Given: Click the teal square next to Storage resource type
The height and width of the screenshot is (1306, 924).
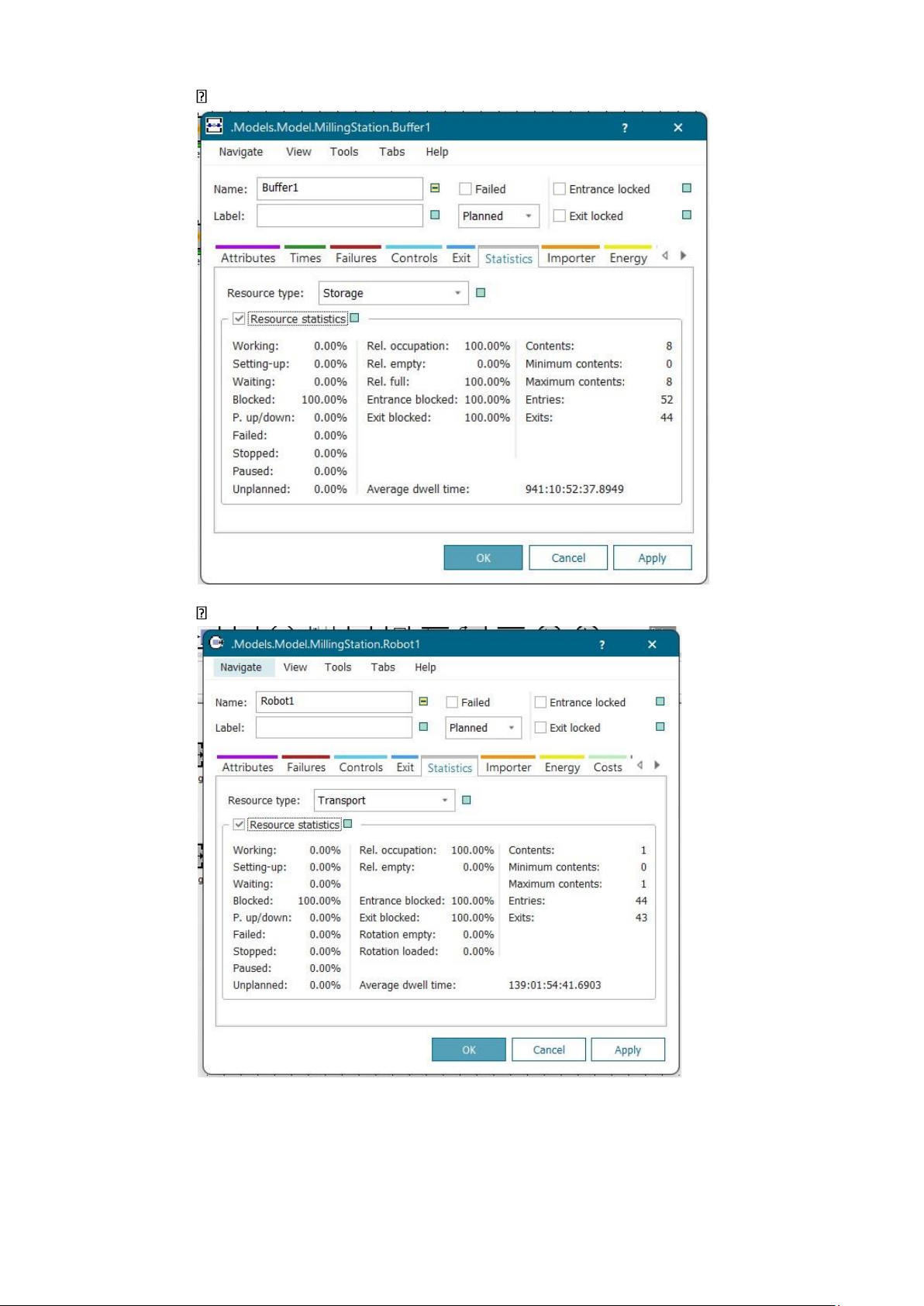Looking at the screenshot, I should (x=481, y=293).
